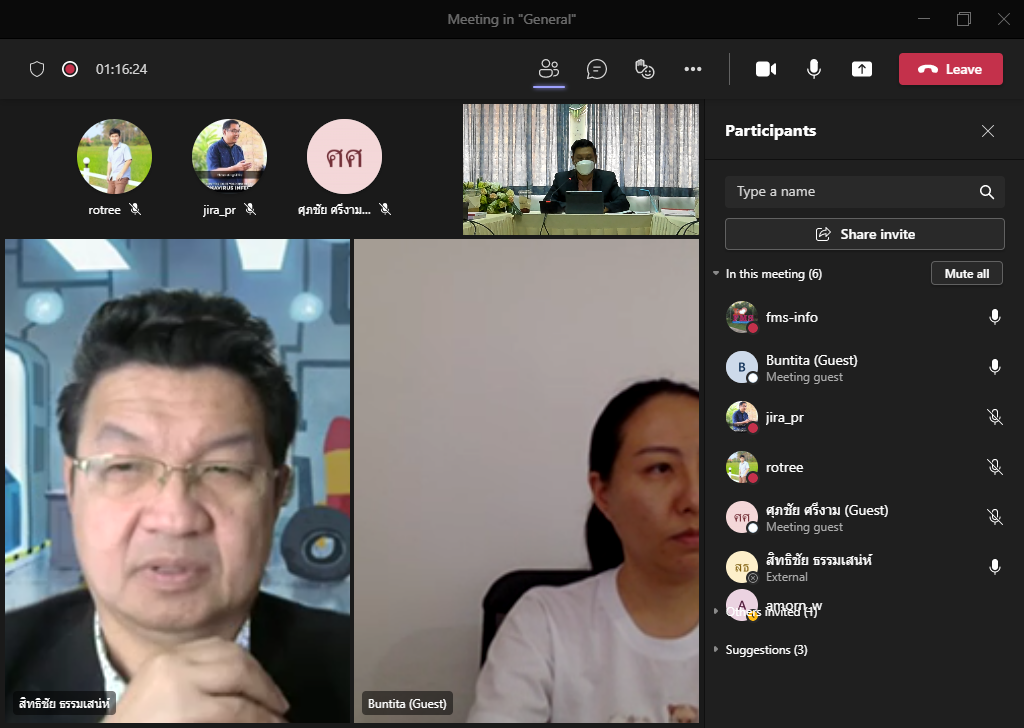Image resolution: width=1024 pixels, height=728 pixels.
Task: Click the shield security icon
Action: tap(37, 69)
